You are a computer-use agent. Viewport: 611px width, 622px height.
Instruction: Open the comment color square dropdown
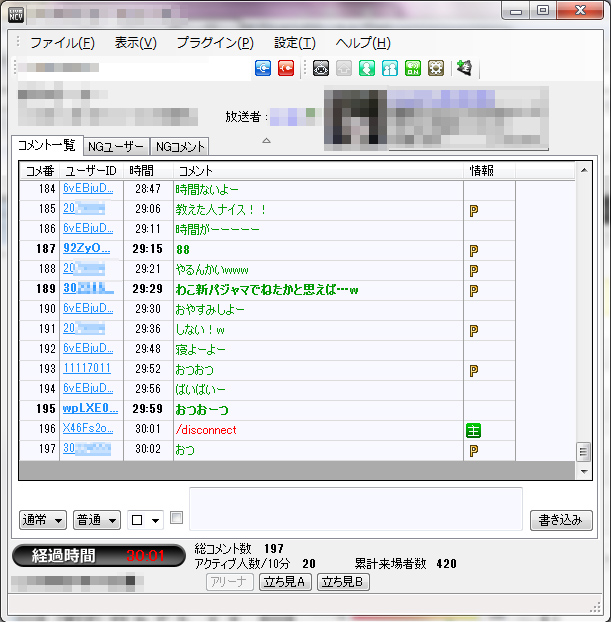point(145,520)
